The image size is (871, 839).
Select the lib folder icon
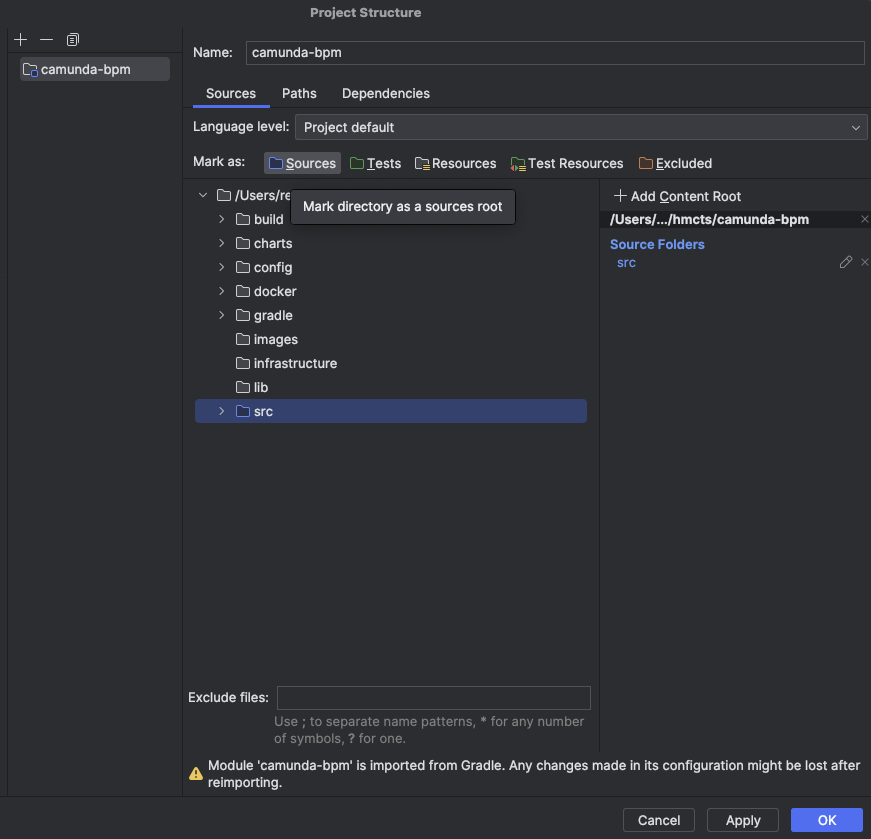point(243,387)
